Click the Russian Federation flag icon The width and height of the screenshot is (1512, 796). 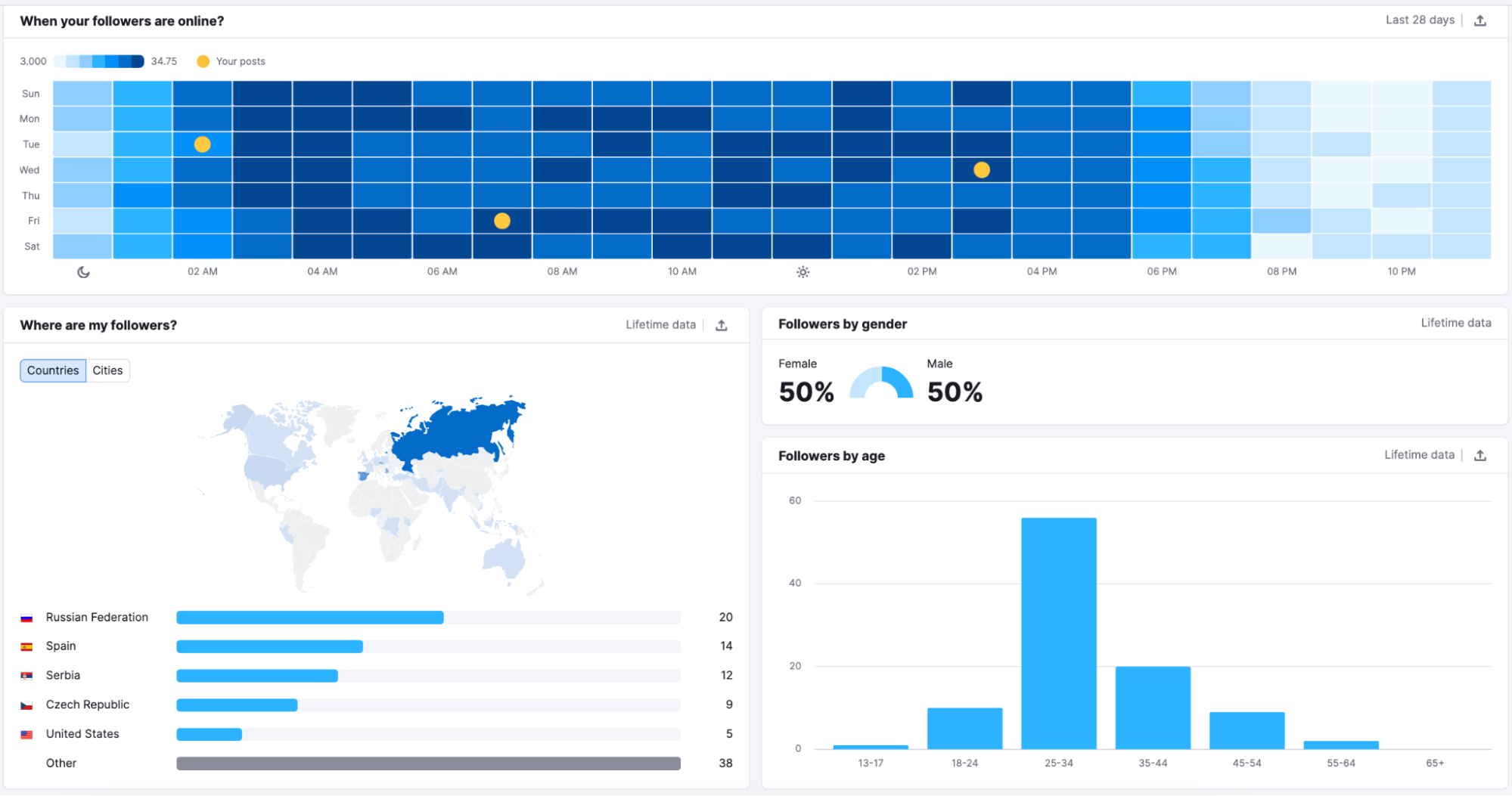[x=26, y=618]
